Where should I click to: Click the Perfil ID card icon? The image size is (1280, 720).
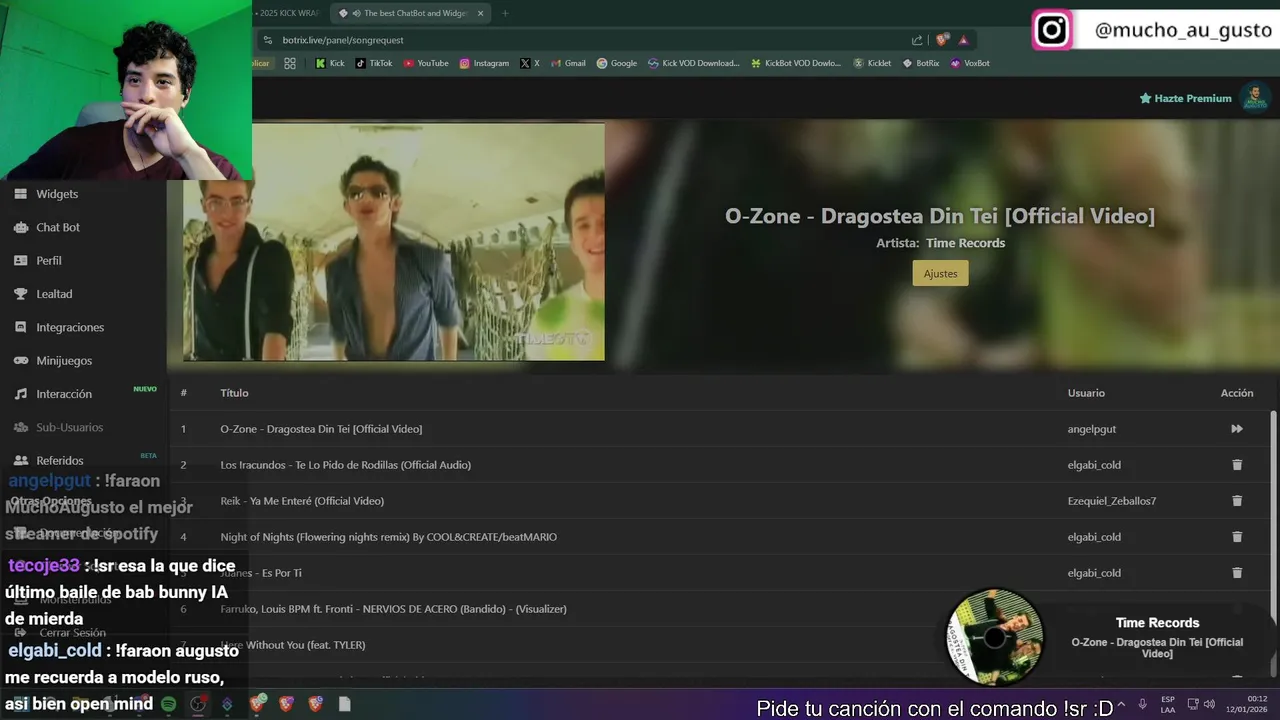[x=20, y=260]
